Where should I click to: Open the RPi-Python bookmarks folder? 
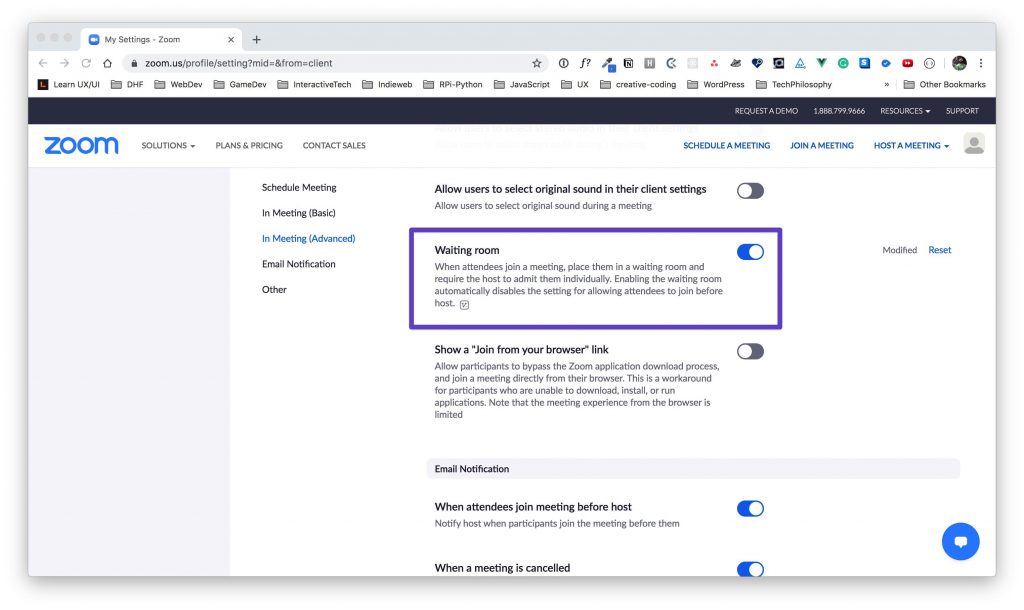point(453,84)
